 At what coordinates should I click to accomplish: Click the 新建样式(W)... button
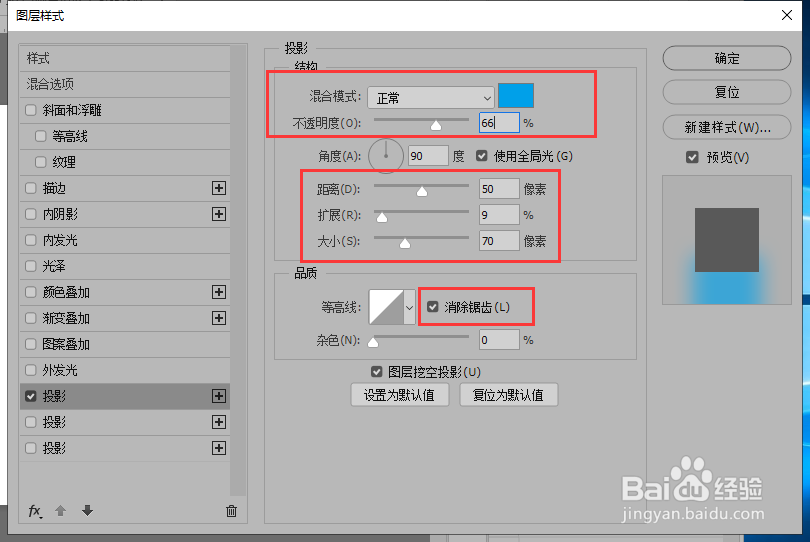tap(726, 127)
